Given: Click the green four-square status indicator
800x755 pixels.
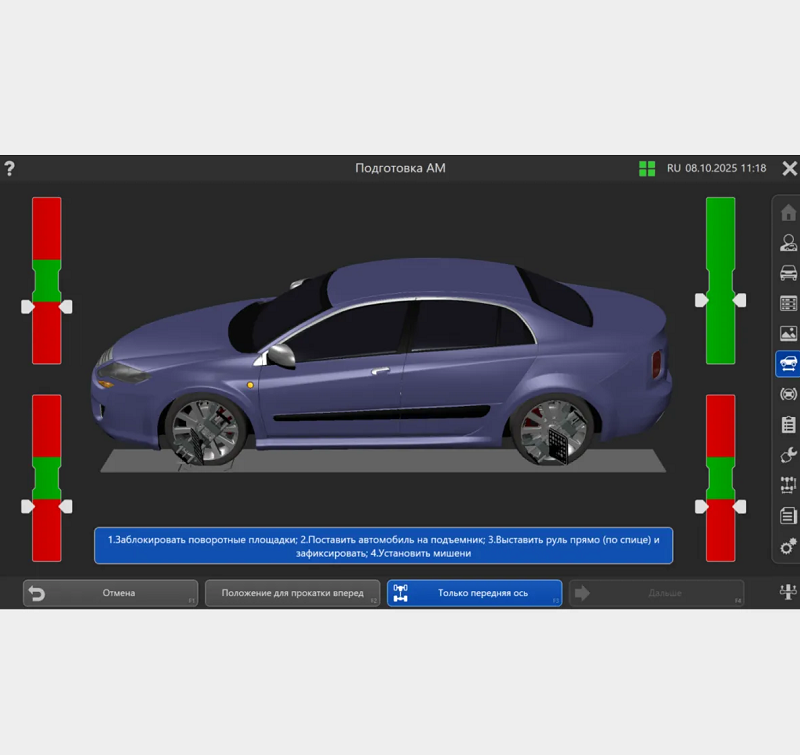Looking at the screenshot, I should [x=647, y=168].
